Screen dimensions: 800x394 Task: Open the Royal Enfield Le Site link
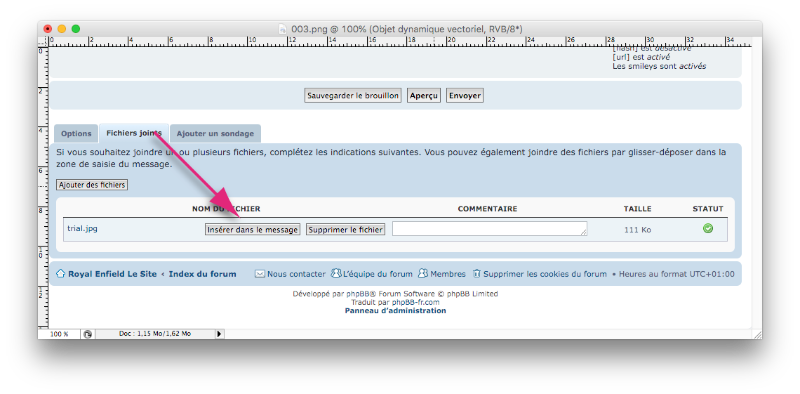112,274
